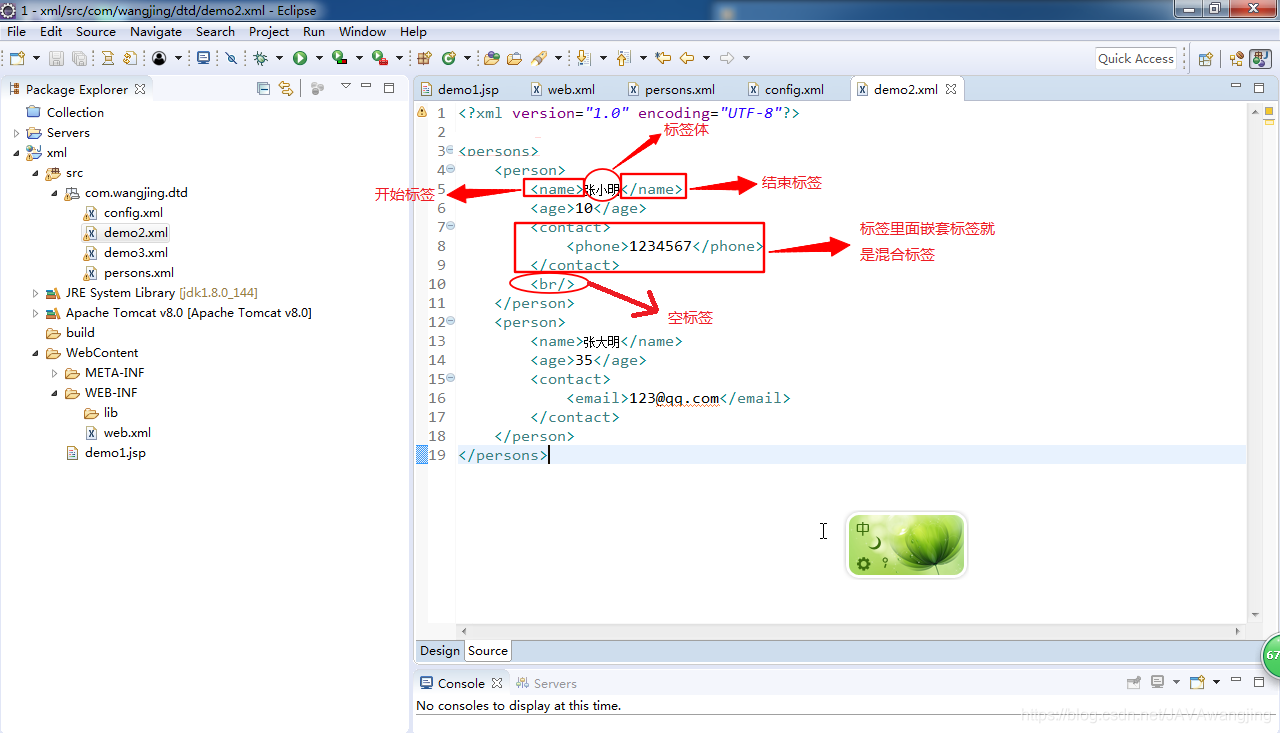Click the editor scroll-down arrow
Screen dimensions: 1280x733
[1256, 615]
